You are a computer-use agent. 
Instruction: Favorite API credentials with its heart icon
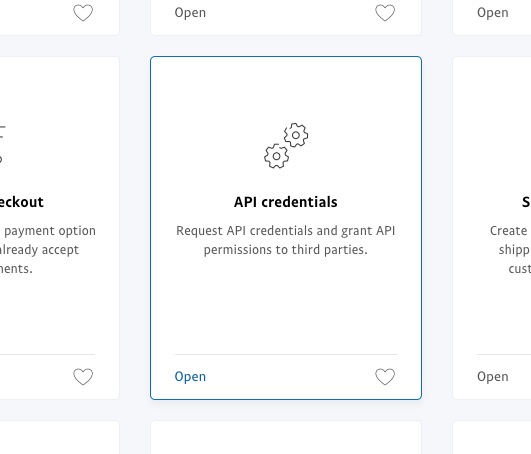click(385, 376)
